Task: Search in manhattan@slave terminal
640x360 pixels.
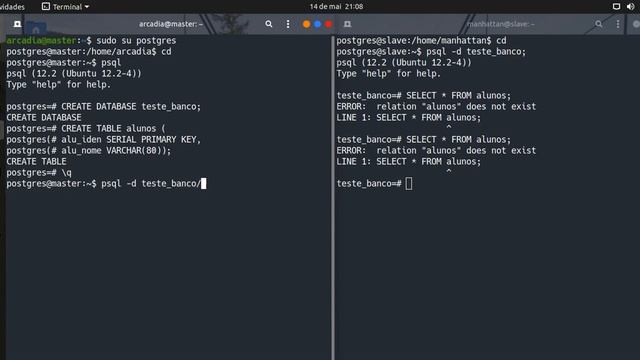Action: pos(598,24)
